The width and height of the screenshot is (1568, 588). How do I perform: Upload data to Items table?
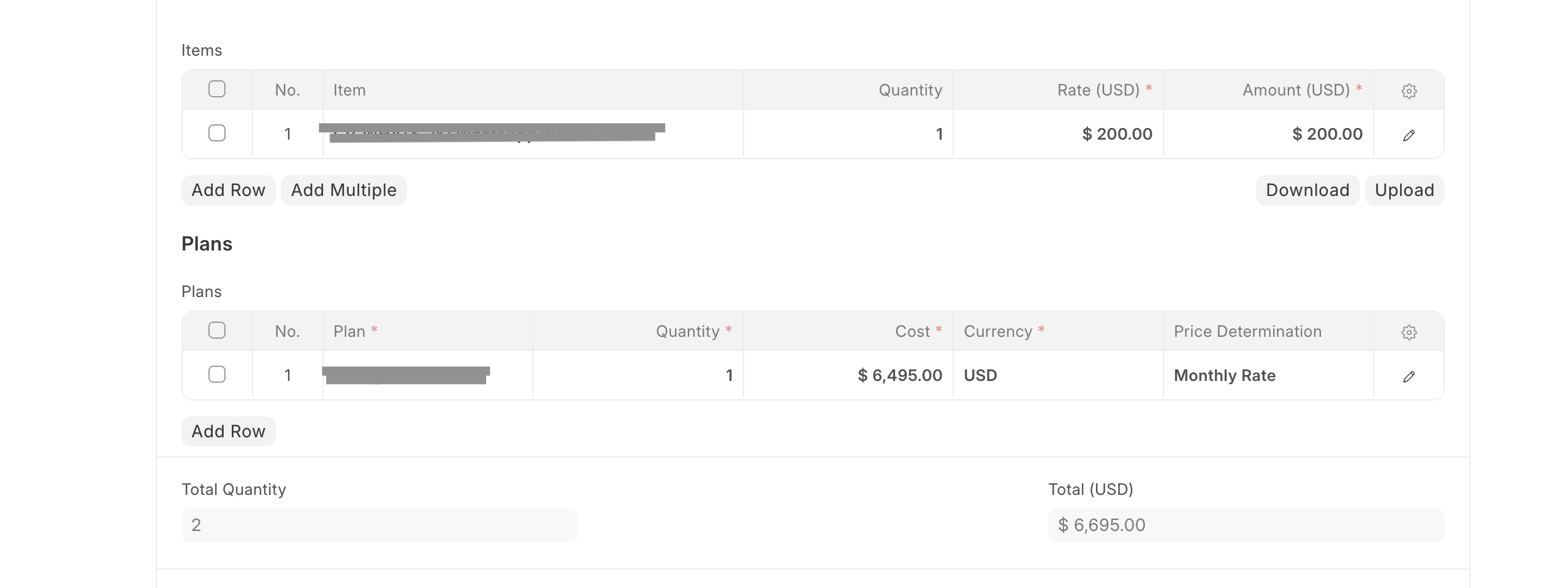[x=1404, y=190]
